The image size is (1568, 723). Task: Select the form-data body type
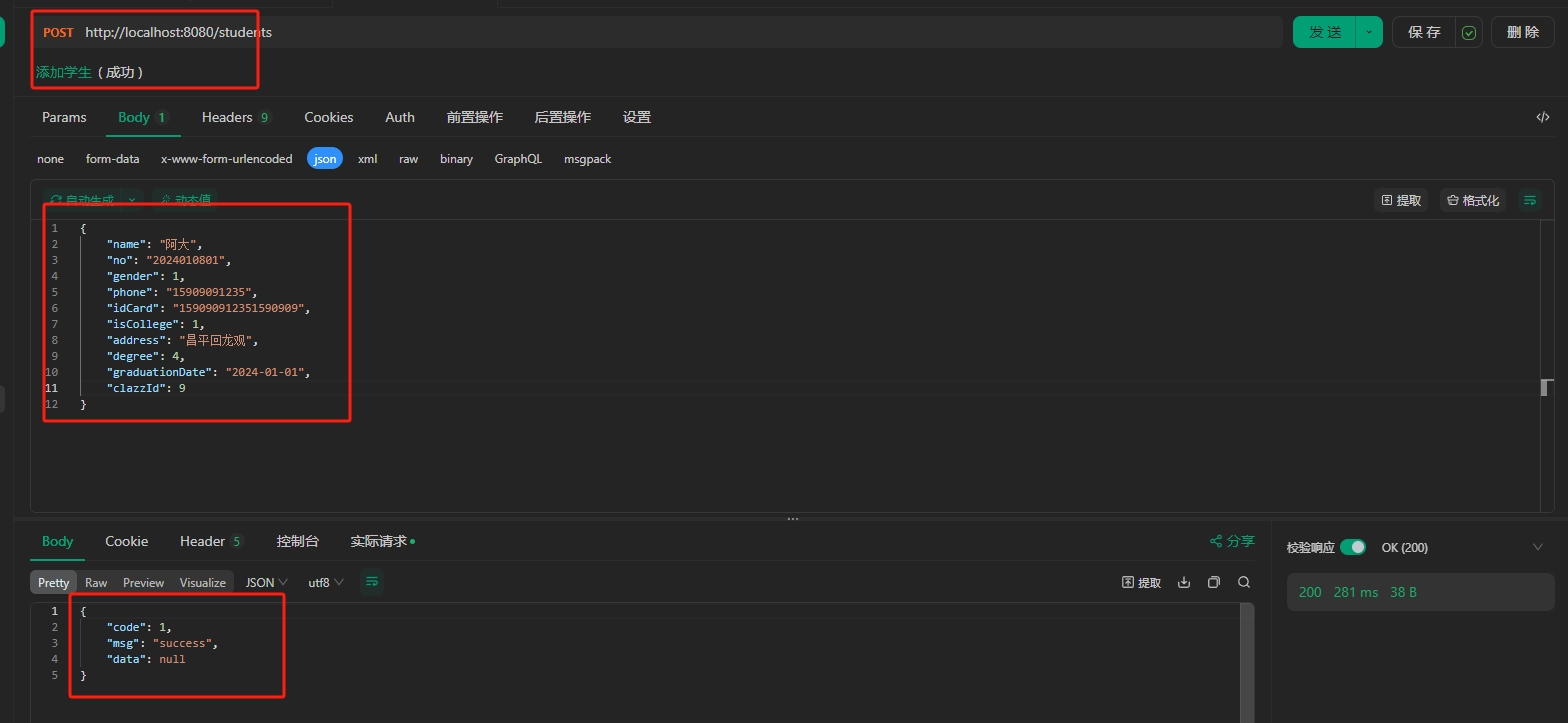click(x=112, y=159)
